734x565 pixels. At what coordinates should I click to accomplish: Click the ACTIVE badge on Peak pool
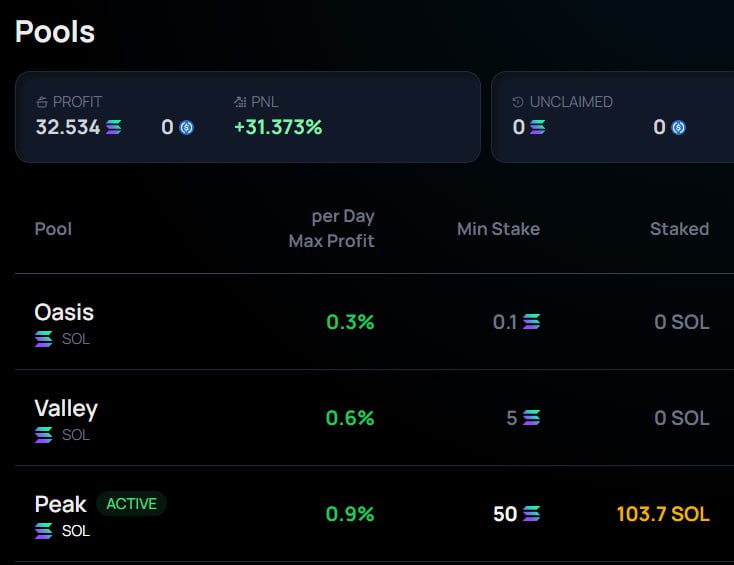[131, 504]
